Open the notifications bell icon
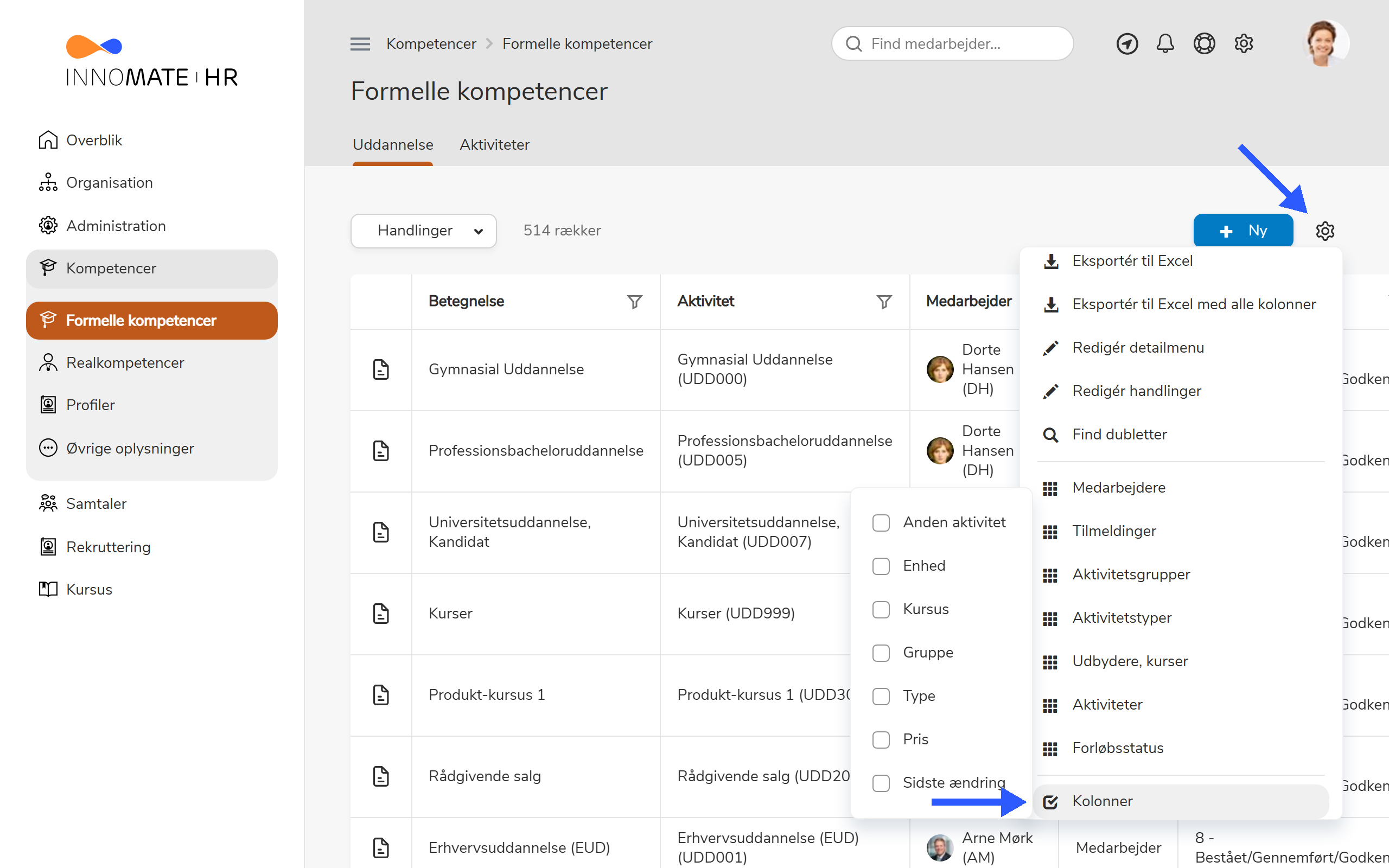 click(x=1164, y=43)
